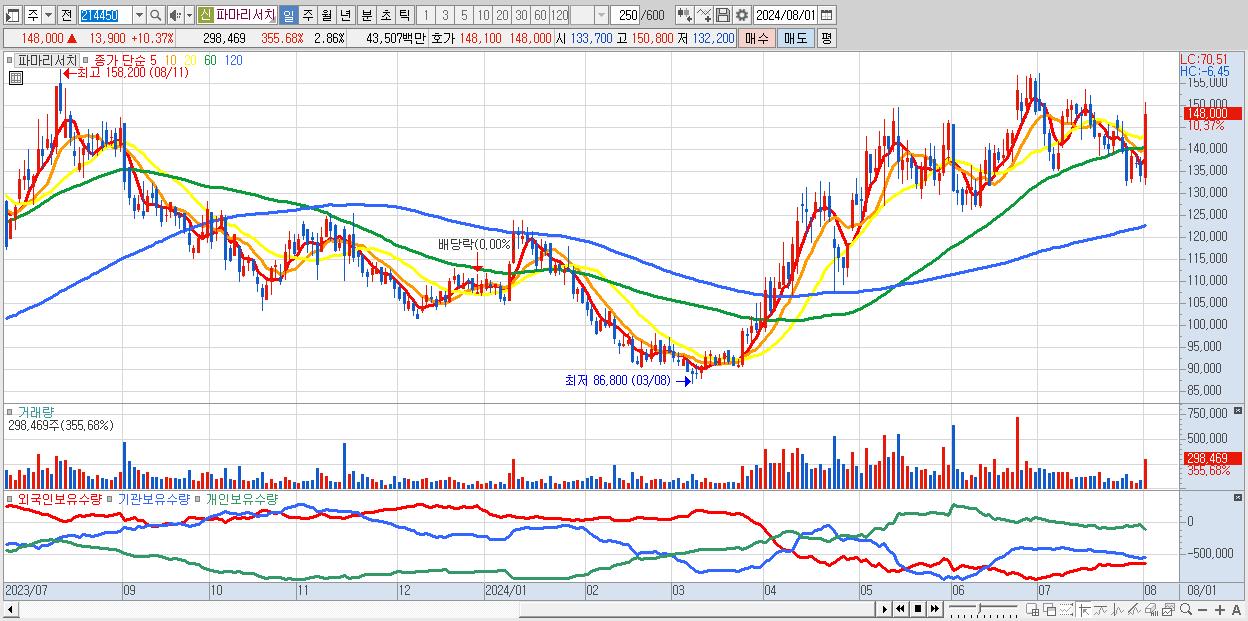Click the replay speed slider
The width and height of the screenshot is (1248, 621).
coord(983,608)
